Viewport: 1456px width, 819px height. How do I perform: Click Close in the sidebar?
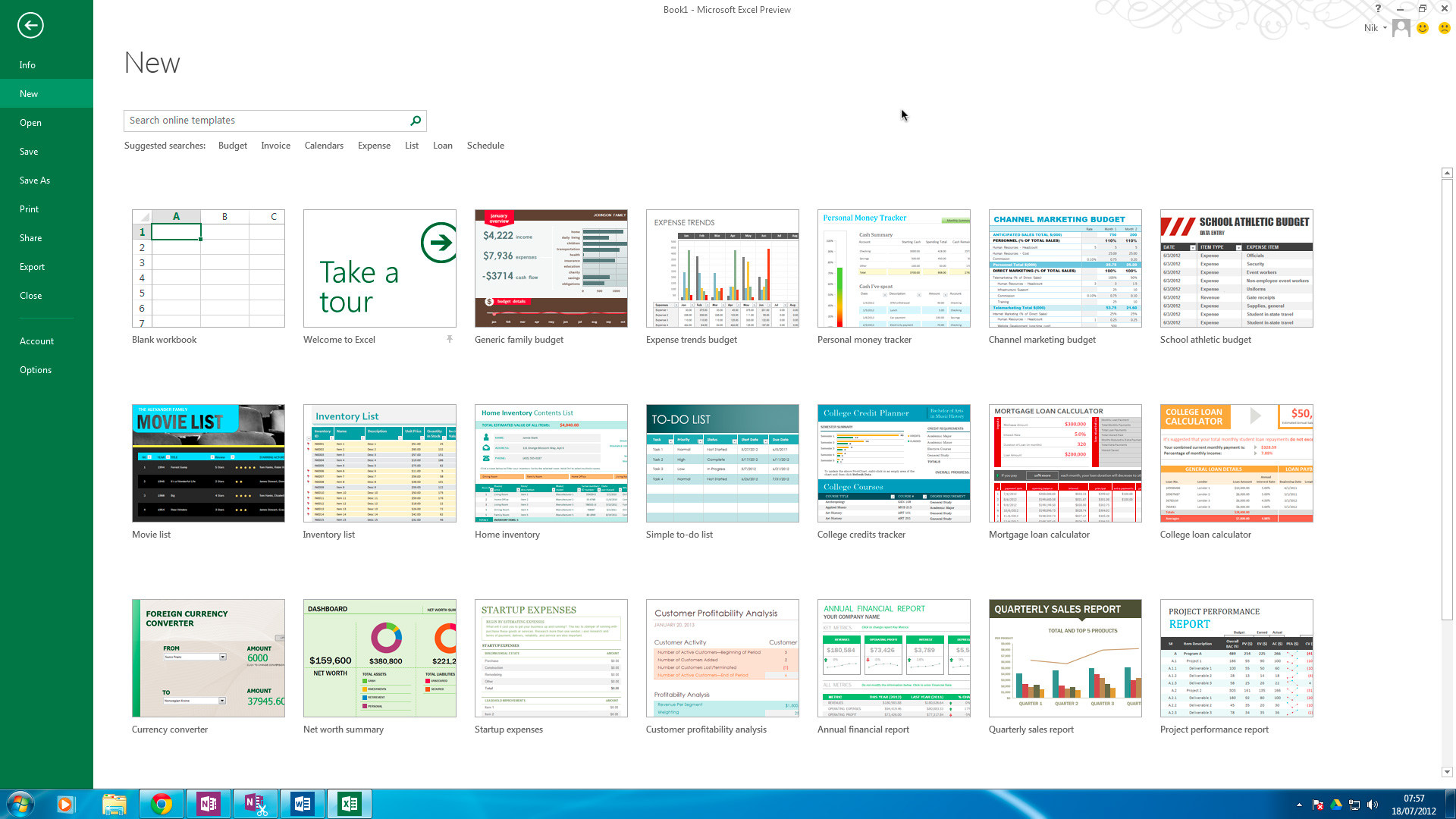tap(46, 296)
